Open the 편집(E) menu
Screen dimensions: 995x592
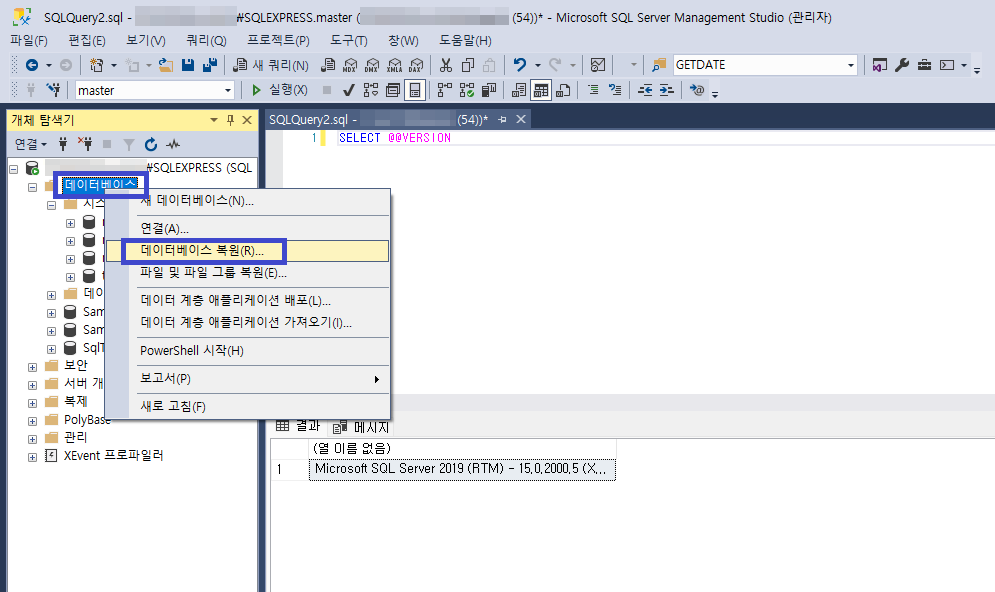tap(87, 41)
